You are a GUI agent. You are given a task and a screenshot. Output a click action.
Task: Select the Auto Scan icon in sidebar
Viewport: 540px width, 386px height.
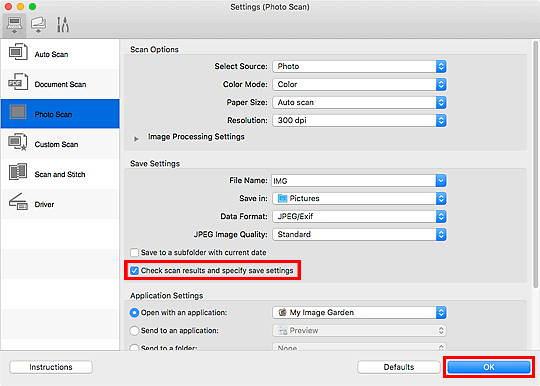coord(18,52)
